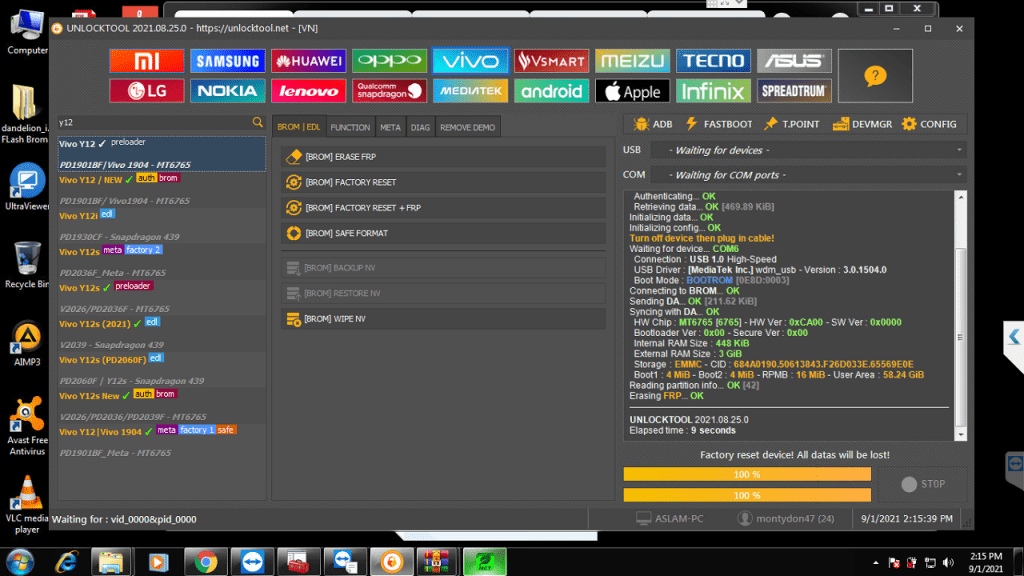Open the LG brand section
The image size is (1024, 576).
point(146,91)
